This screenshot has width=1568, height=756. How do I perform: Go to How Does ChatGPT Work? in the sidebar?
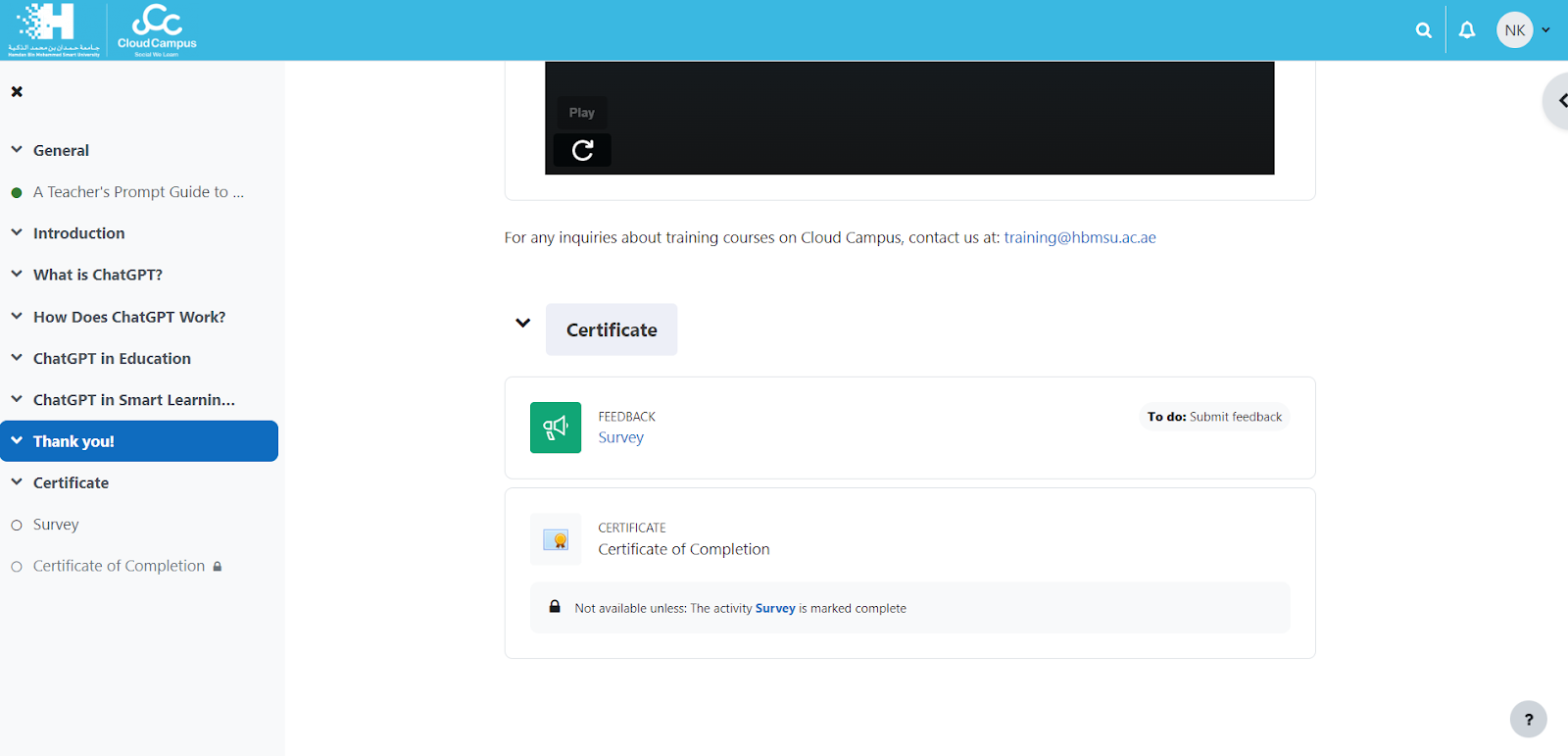(x=129, y=317)
